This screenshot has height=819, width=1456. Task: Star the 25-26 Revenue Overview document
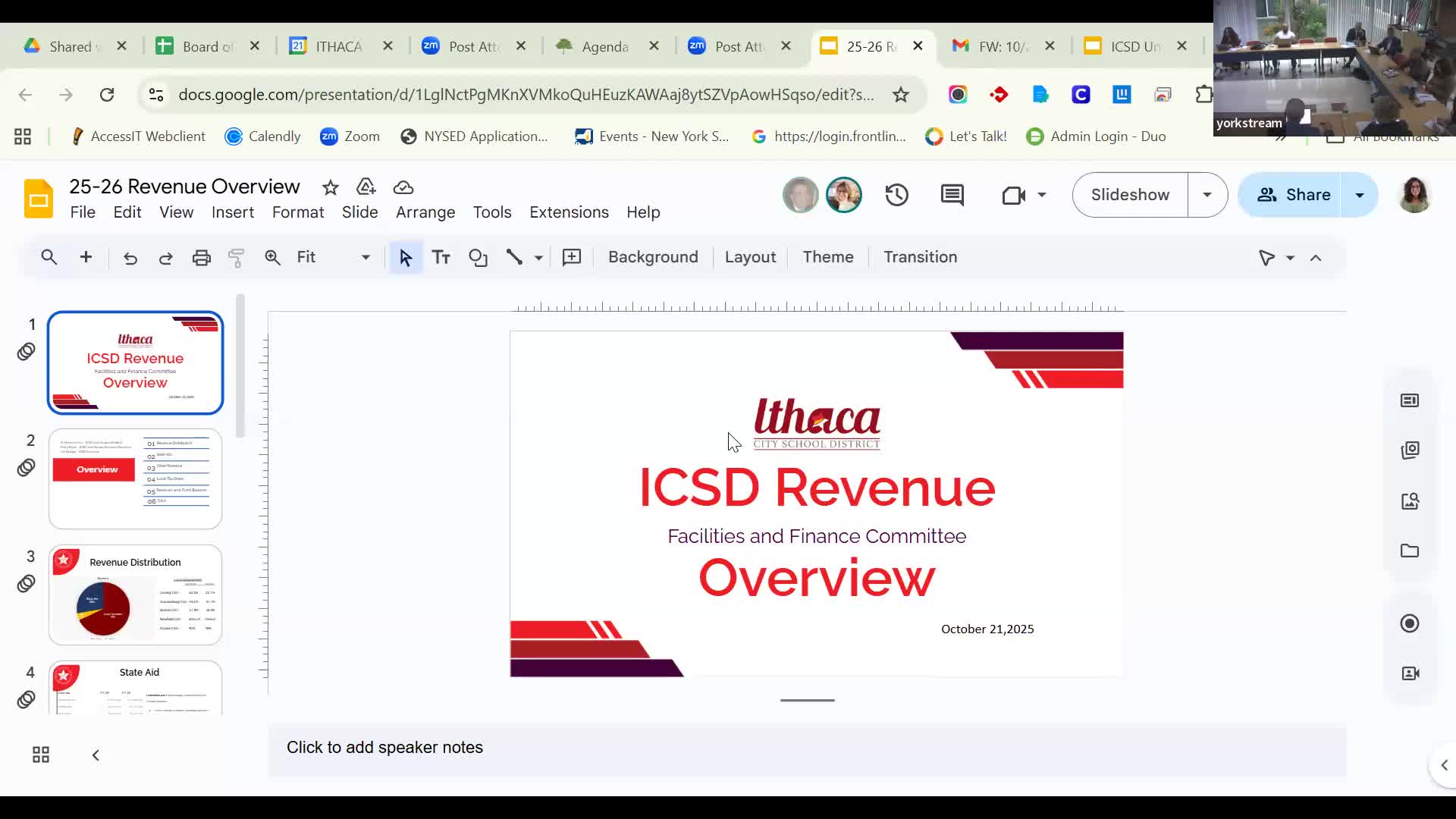pyautogui.click(x=330, y=187)
